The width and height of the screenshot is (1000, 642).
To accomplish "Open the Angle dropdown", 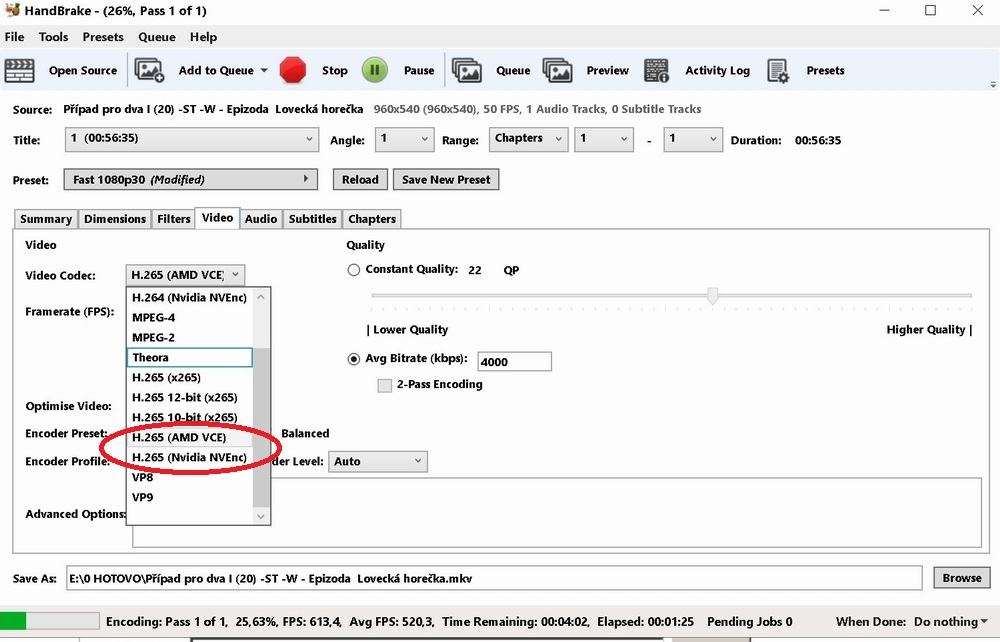I will tap(404, 139).
